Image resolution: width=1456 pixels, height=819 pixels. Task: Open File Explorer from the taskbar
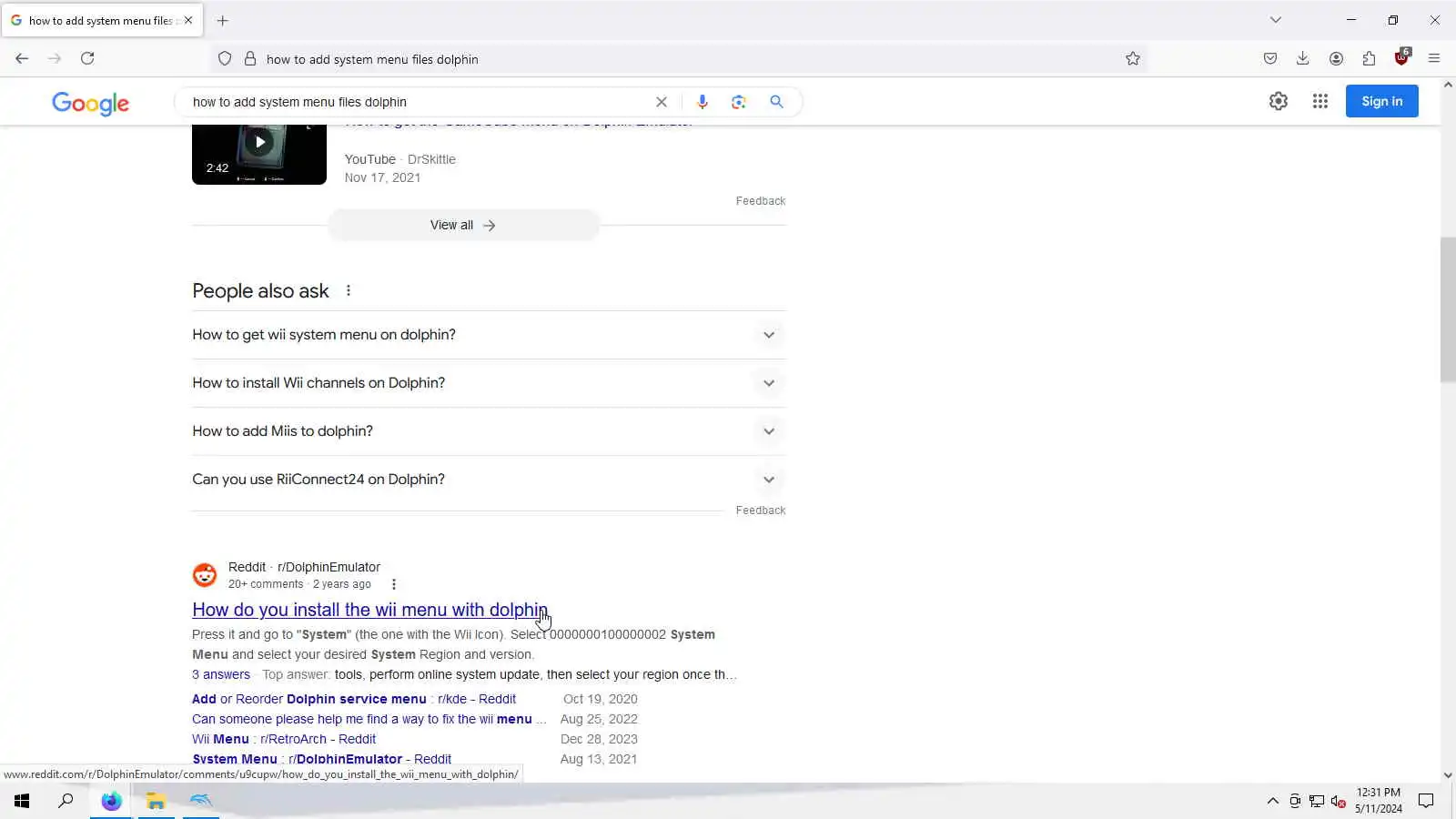tap(156, 801)
